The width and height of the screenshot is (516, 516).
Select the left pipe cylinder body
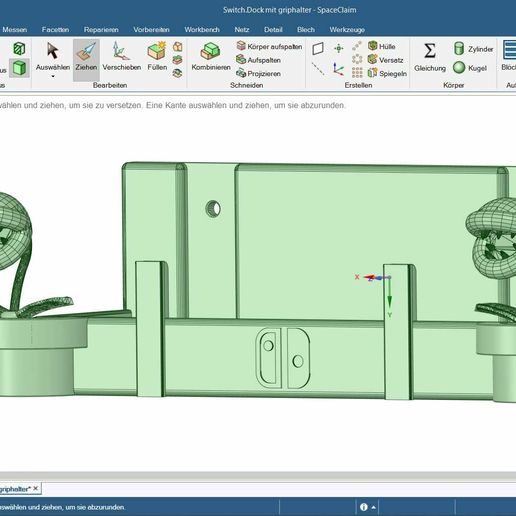(37, 373)
